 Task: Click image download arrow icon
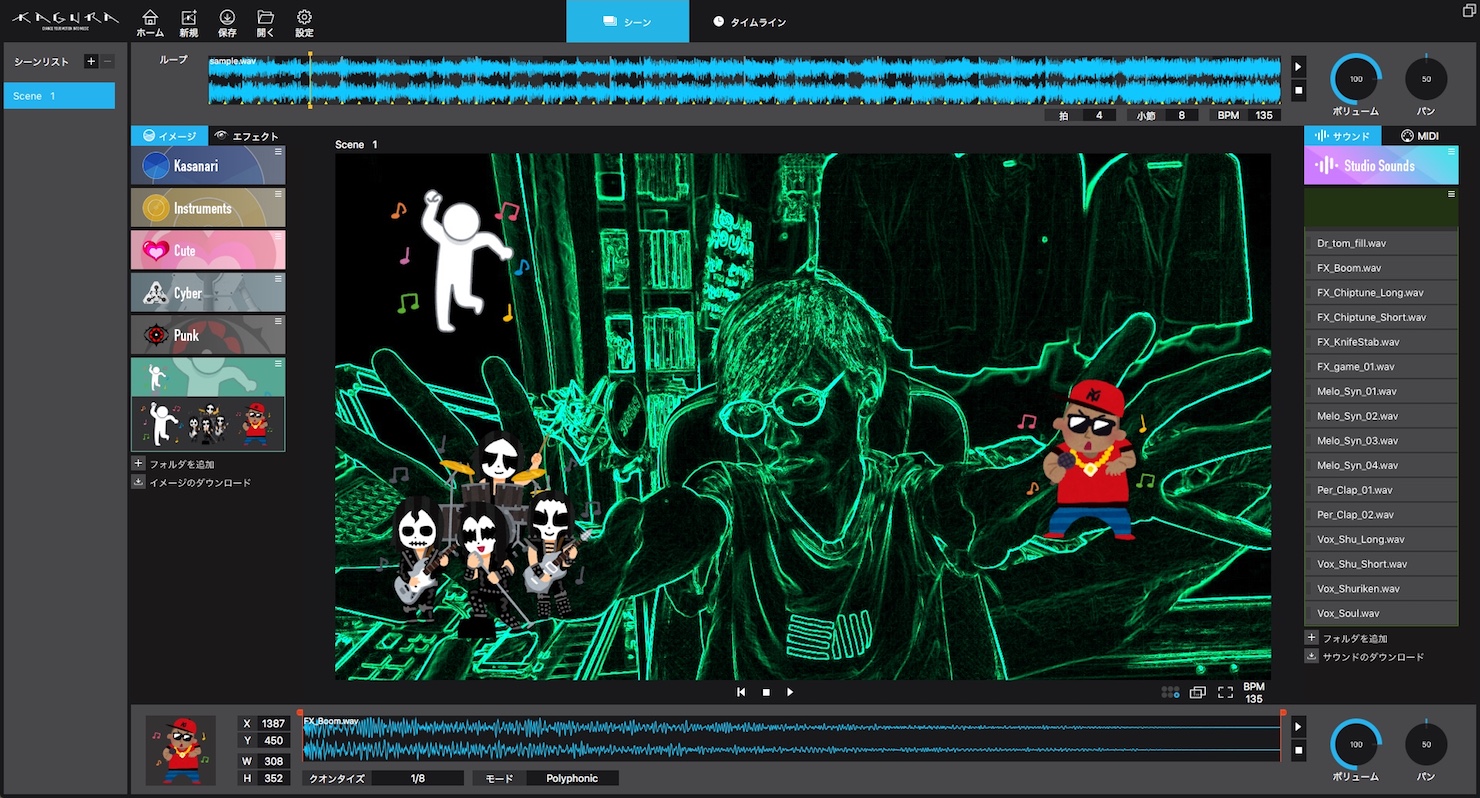click(x=138, y=482)
